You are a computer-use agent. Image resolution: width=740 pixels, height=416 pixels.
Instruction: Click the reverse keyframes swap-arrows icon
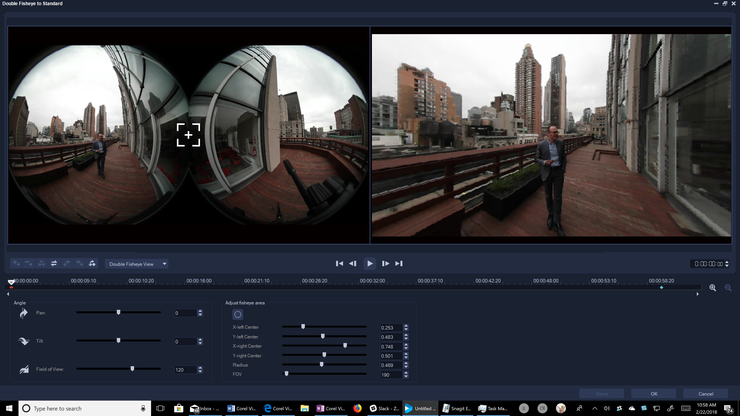point(54,263)
